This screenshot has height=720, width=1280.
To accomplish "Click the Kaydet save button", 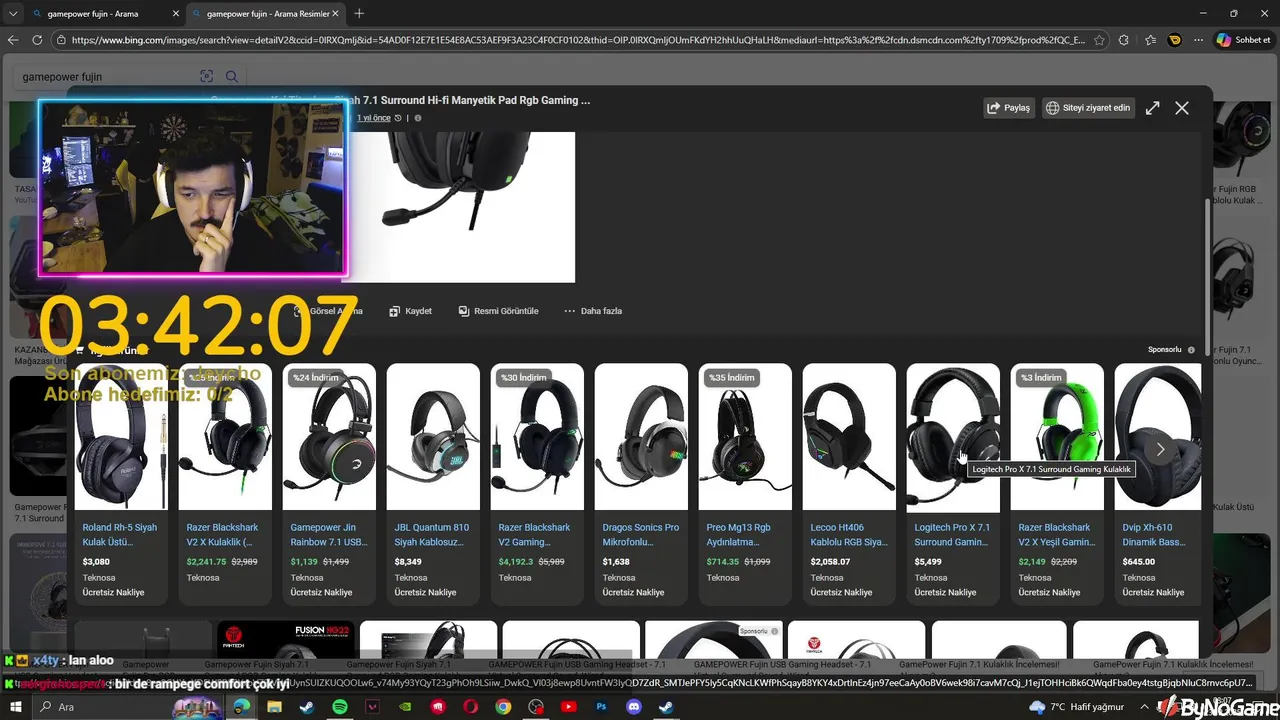I will coord(411,311).
